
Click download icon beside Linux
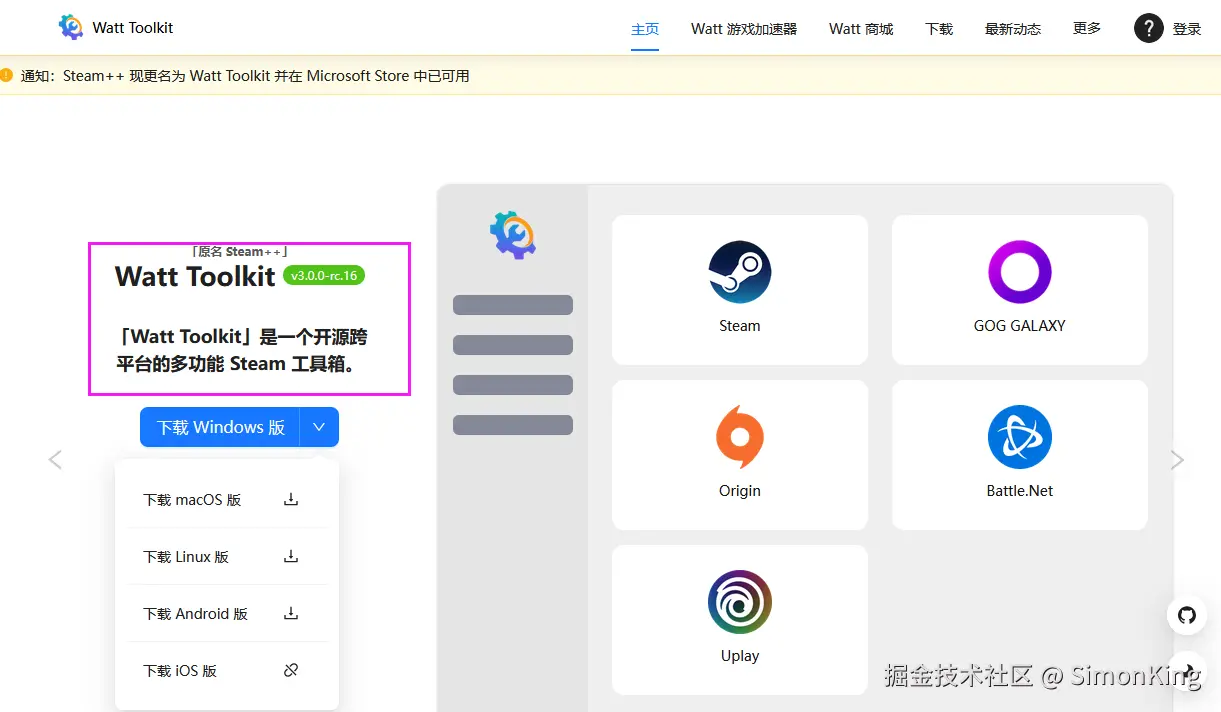tap(291, 556)
